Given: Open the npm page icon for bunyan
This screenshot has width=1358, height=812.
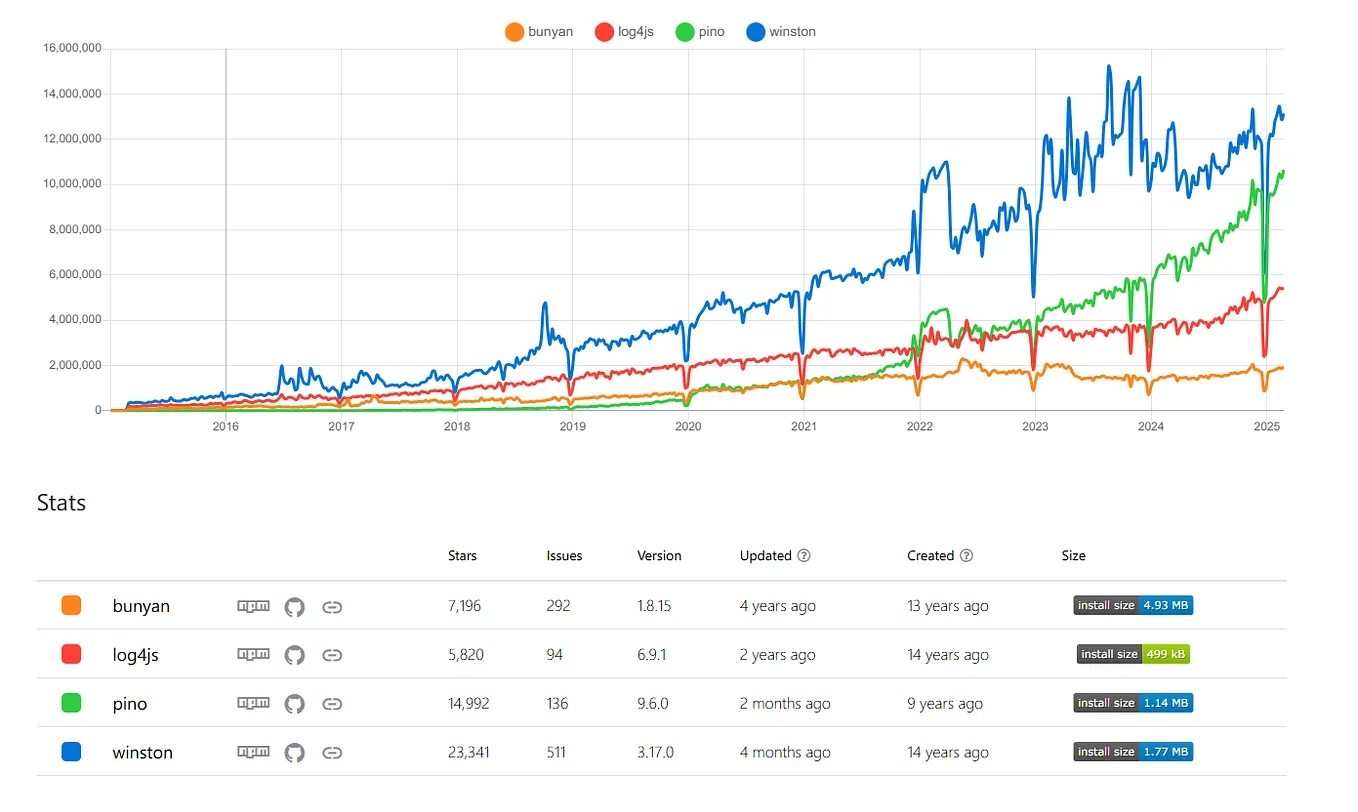Looking at the screenshot, I should click(253, 605).
